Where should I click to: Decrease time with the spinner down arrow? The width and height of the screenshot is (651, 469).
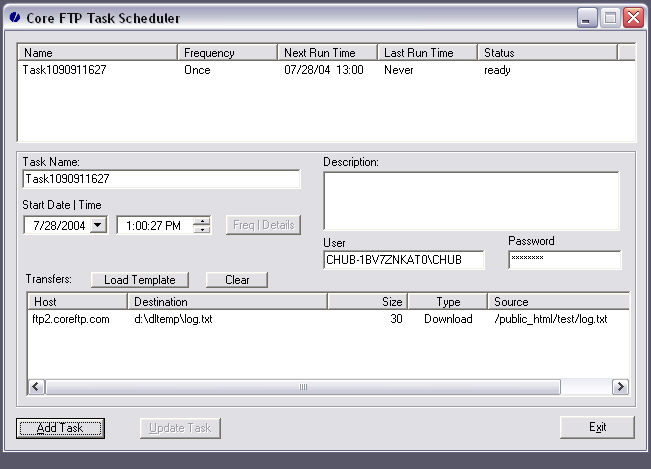[202, 230]
